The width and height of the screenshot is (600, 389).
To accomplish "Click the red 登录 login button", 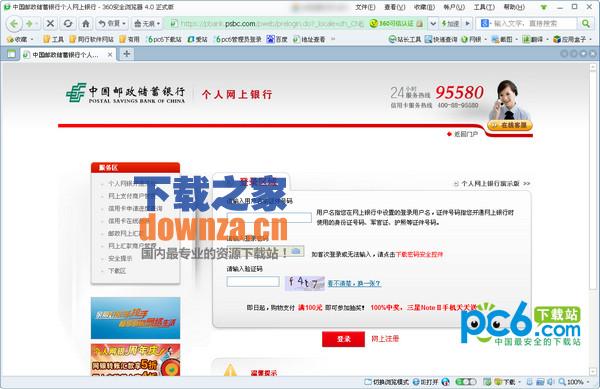I will (343, 339).
